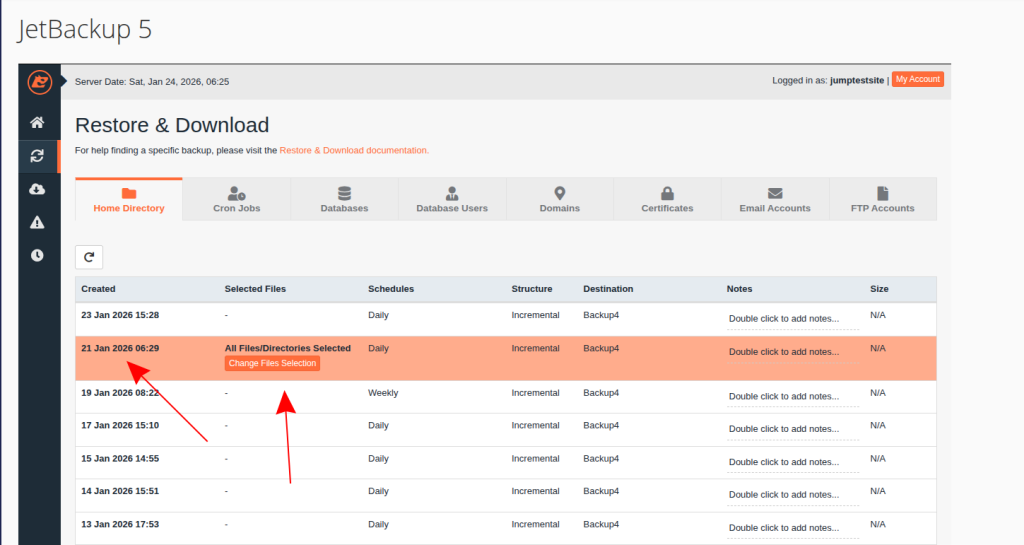1024x545 pixels.
Task: Click notes field for 19 Jan 2026 backup
Action: pyautogui.click(x=784, y=396)
